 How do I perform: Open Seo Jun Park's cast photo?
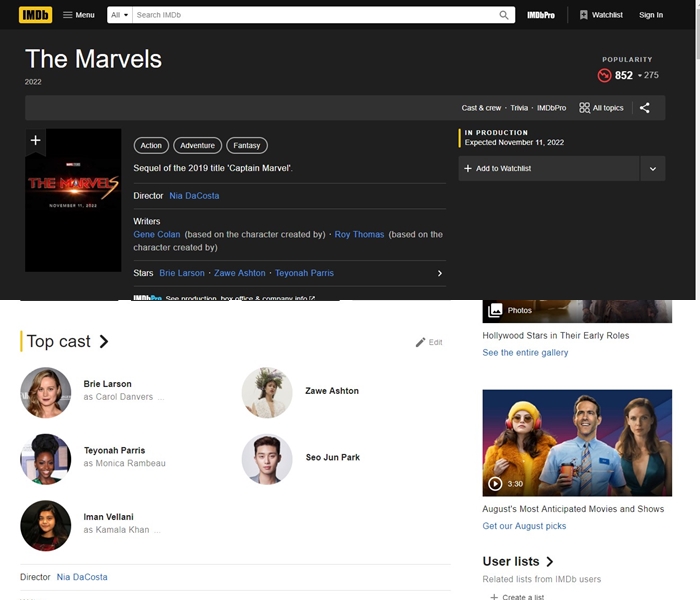click(x=267, y=459)
